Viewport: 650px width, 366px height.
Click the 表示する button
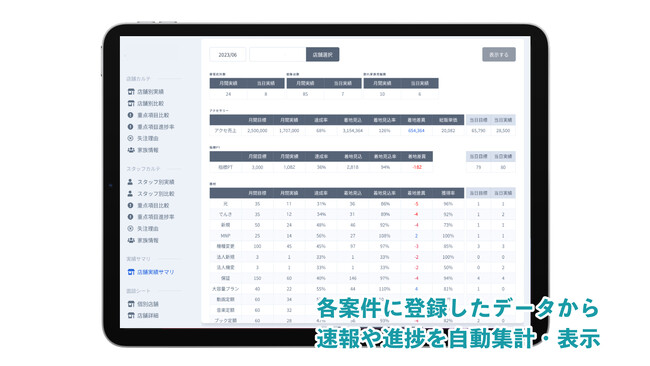[x=499, y=55]
